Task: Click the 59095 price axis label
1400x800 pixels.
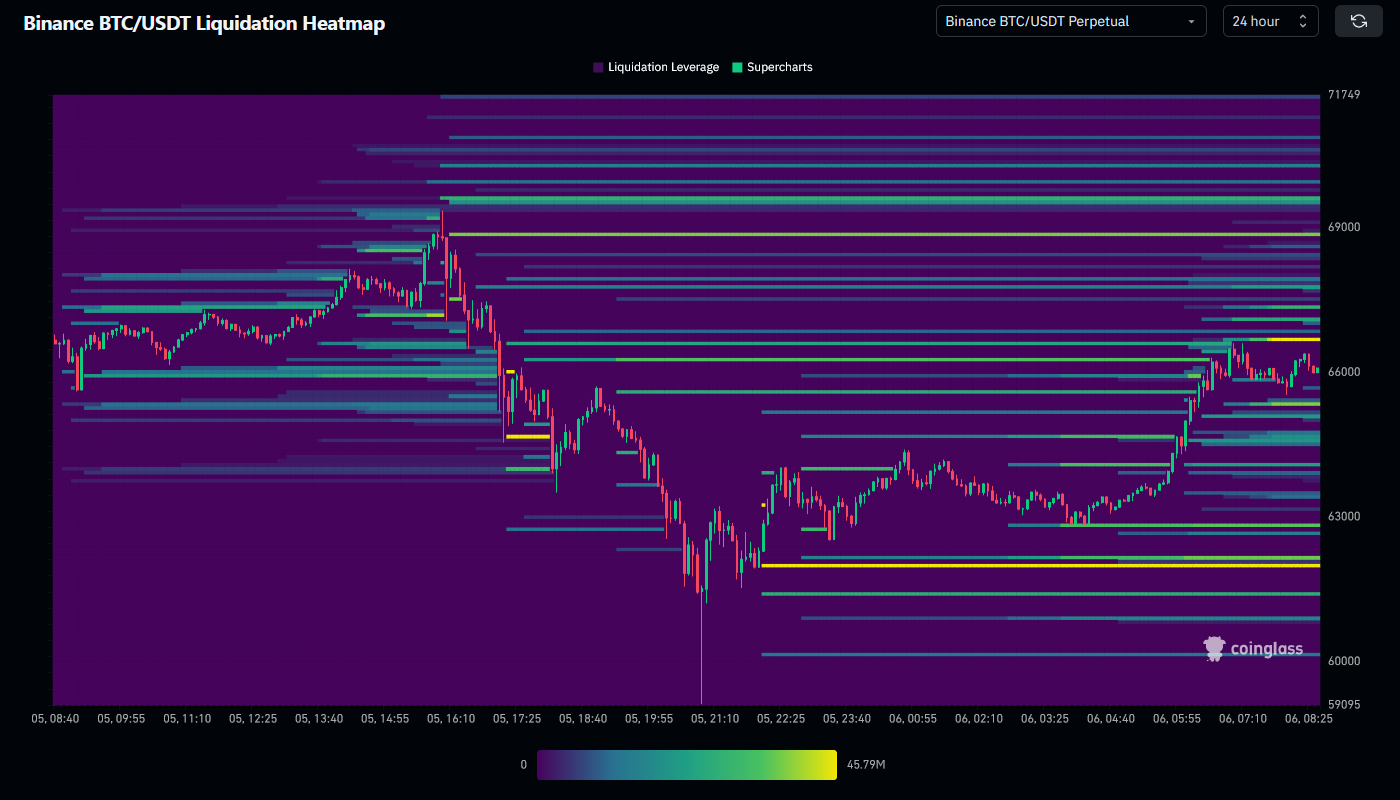Action: coord(1344,704)
